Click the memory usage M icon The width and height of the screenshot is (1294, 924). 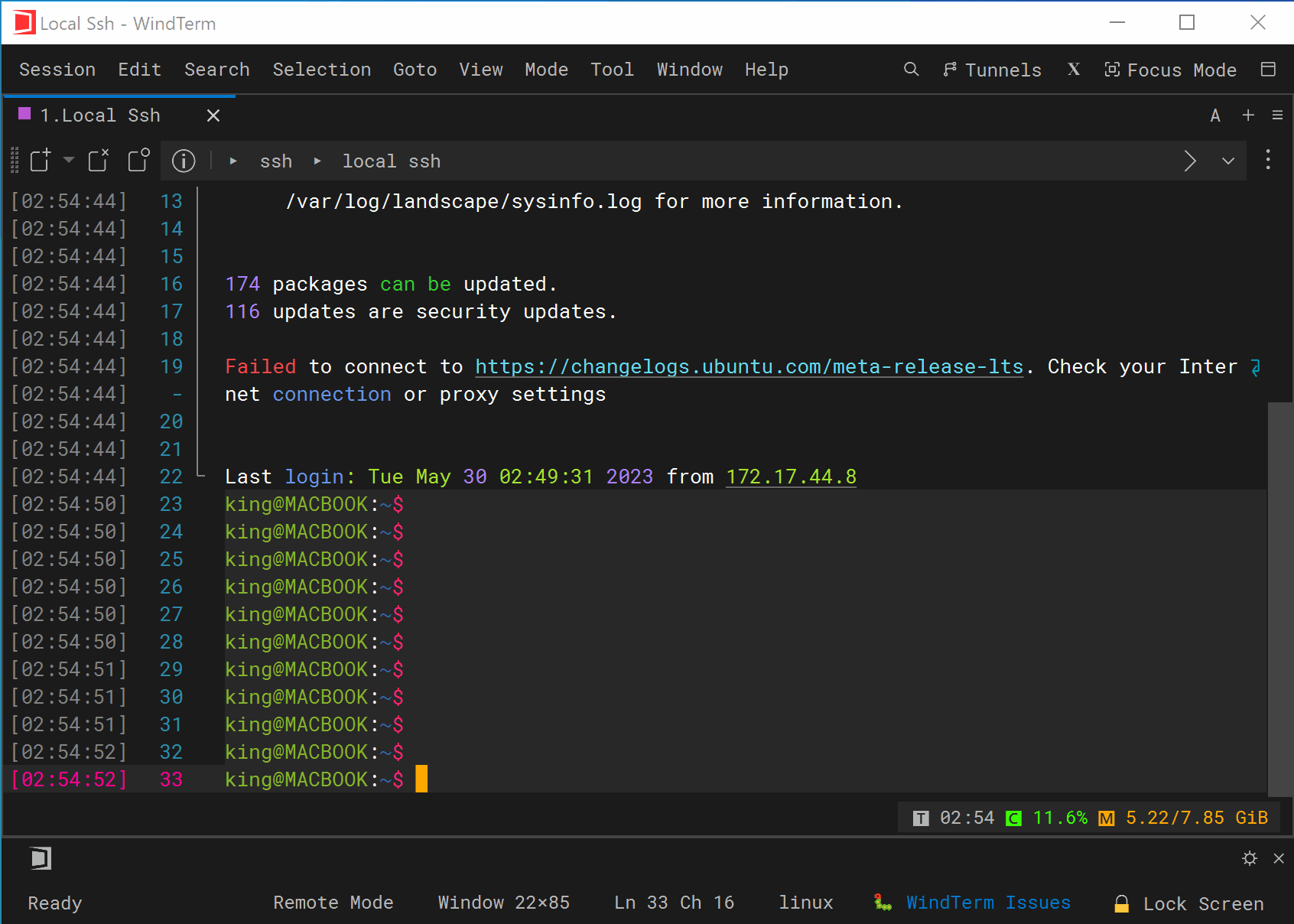[1106, 818]
